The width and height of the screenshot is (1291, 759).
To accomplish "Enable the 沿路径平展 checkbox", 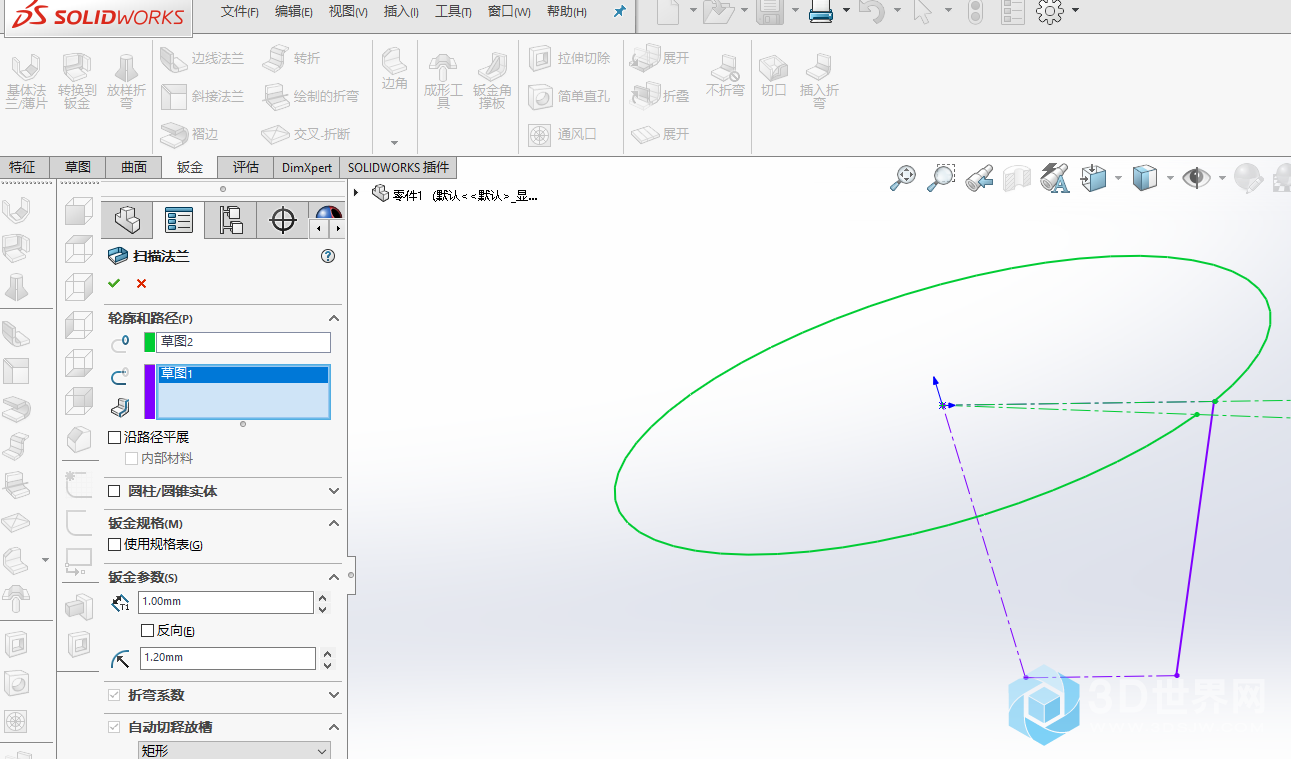I will 114,437.
